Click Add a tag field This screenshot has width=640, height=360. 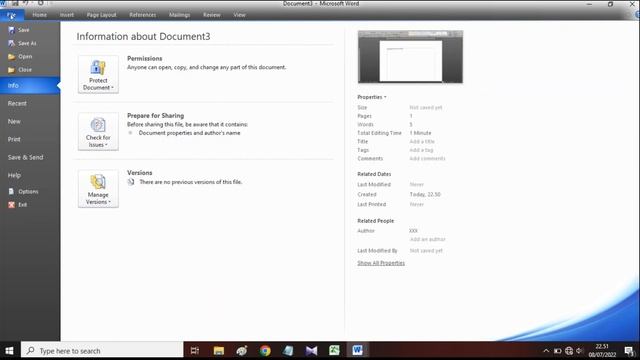tap(421, 150)
